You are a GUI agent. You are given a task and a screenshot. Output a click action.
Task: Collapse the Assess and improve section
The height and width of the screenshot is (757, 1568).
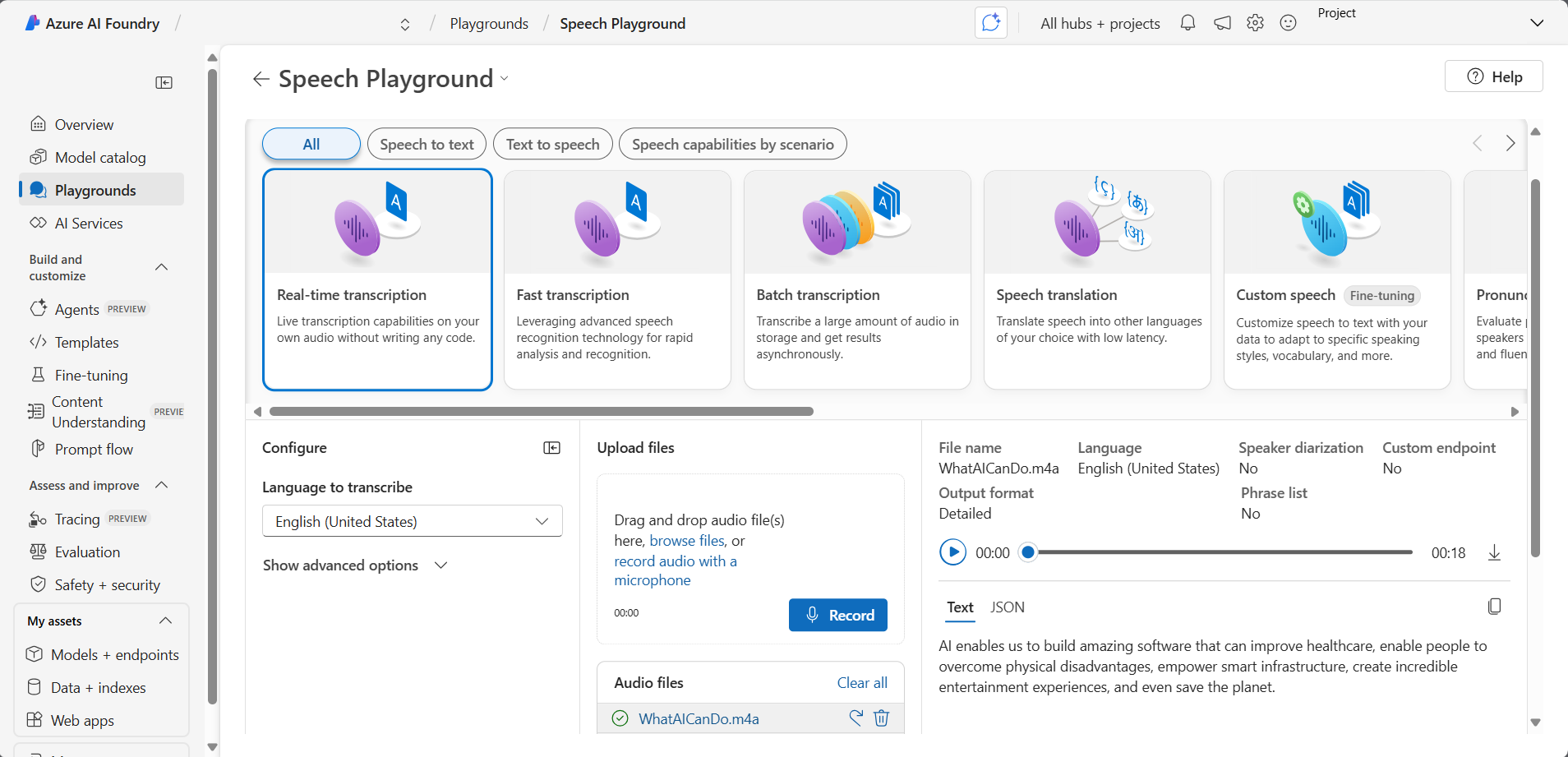point(162,485)
